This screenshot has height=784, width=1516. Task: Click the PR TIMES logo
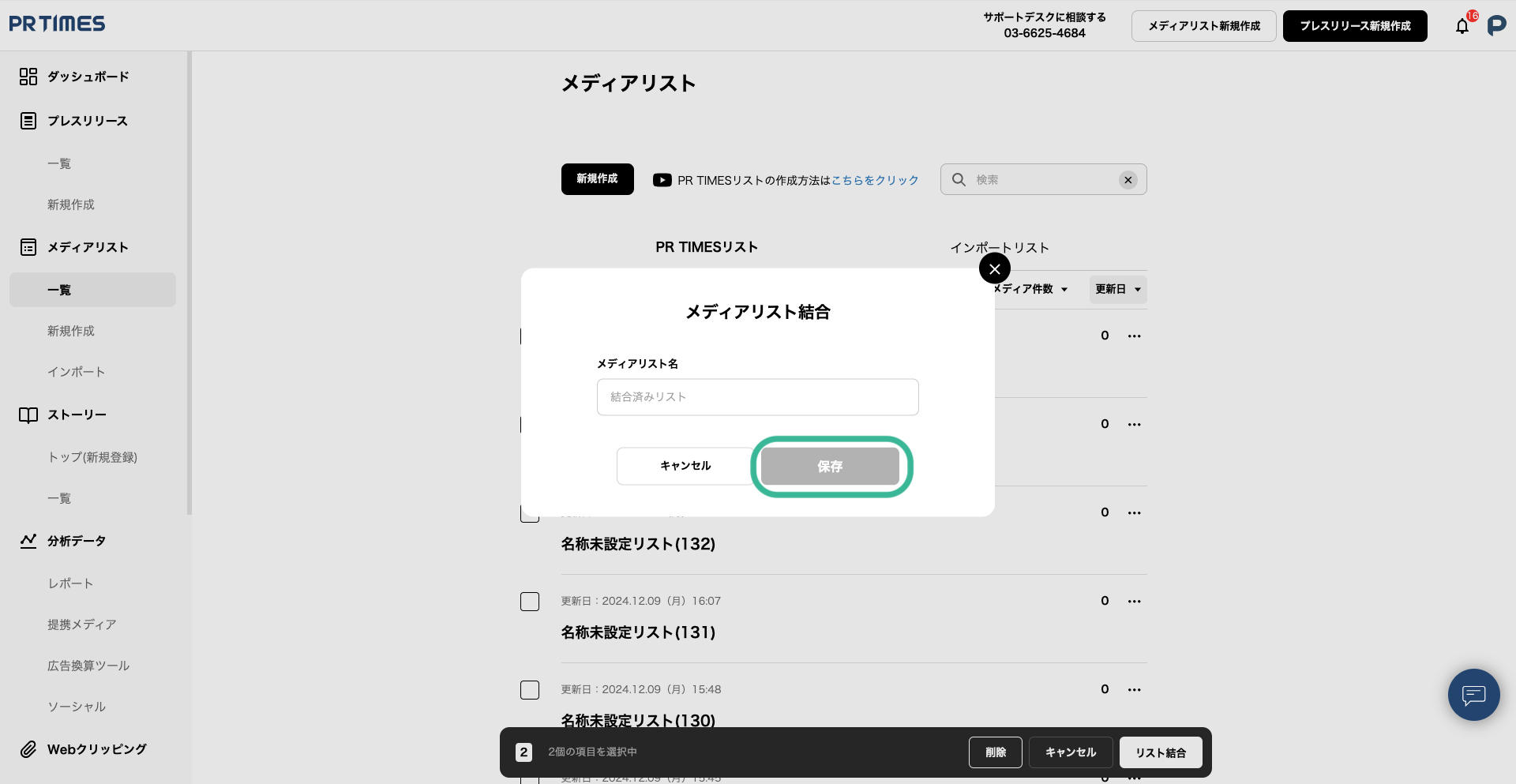(x=57, y=24)
